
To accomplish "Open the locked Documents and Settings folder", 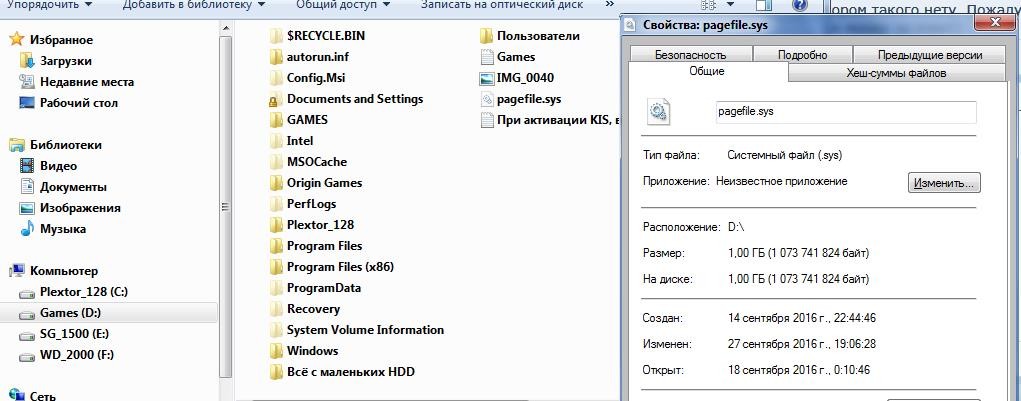I will tap(354, 99).
